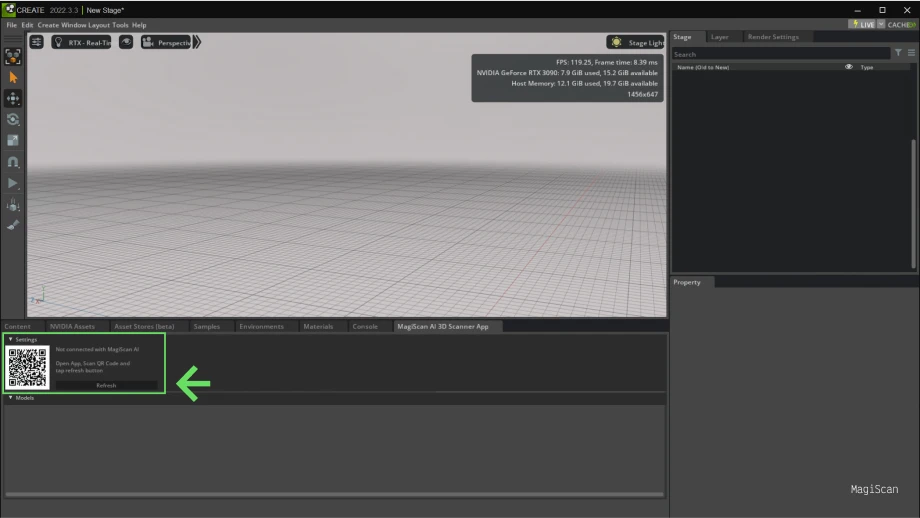Open the Layout menu
Screen dimensions: 920x518
coord(99,25)
